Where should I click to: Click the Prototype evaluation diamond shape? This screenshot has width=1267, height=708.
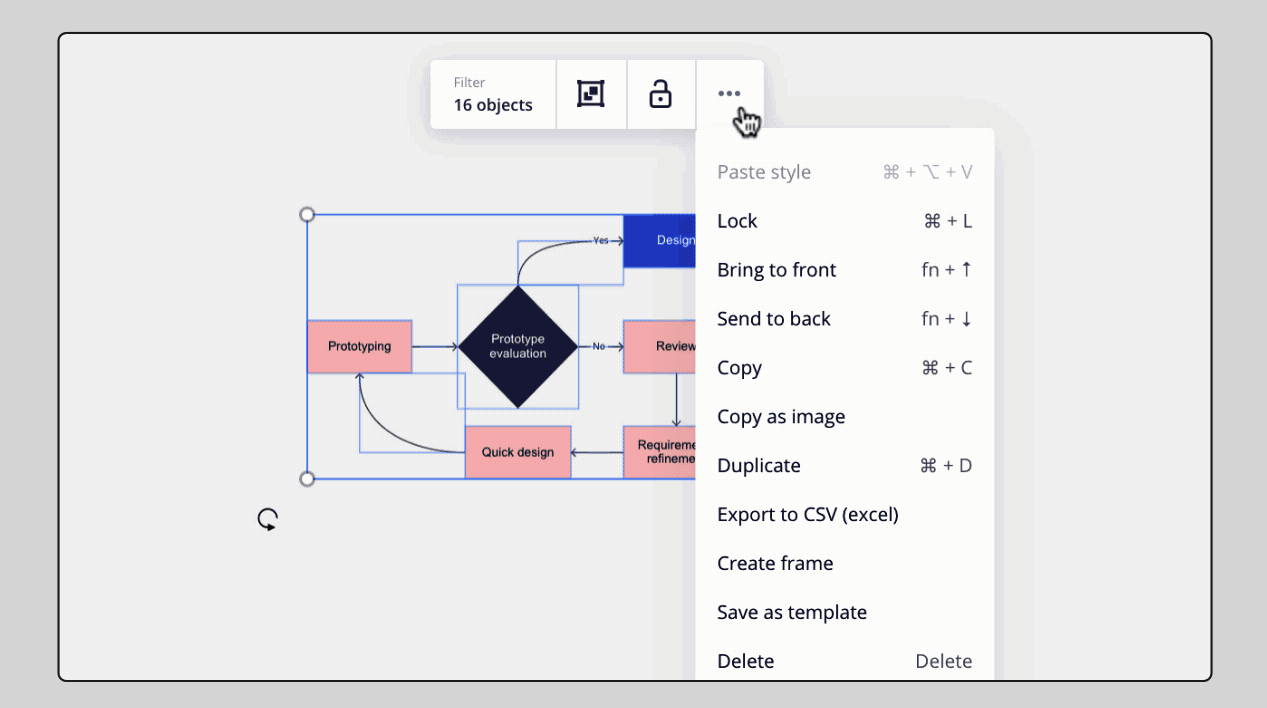click(x=517, y=346)
